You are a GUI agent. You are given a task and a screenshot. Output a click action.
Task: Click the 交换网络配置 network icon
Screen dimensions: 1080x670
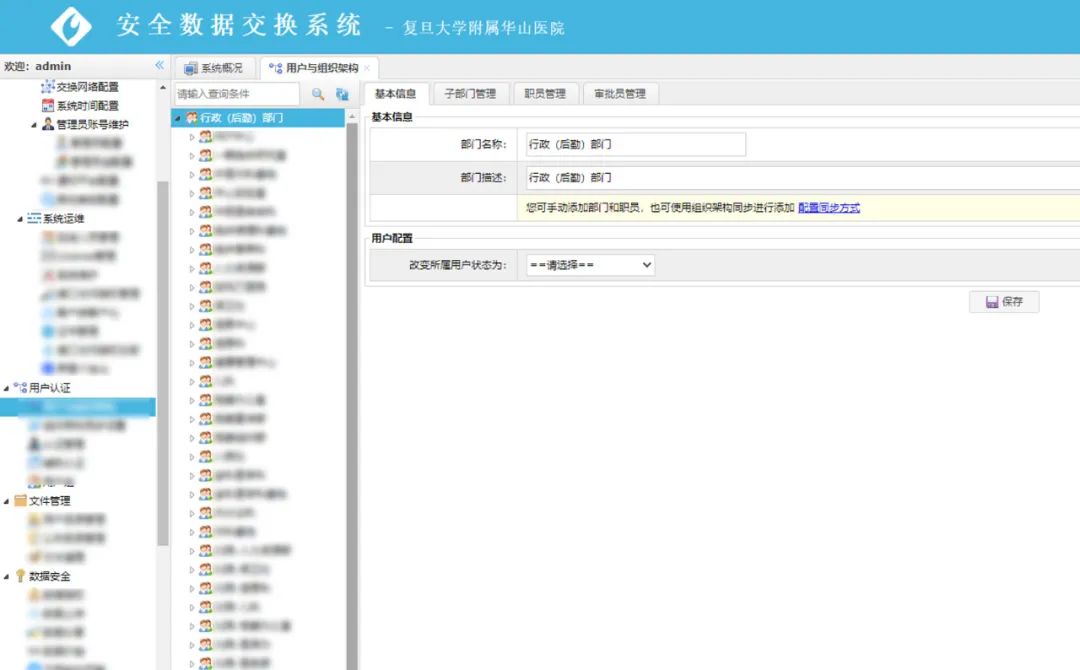pyautogui.click(x=47, y=87)
